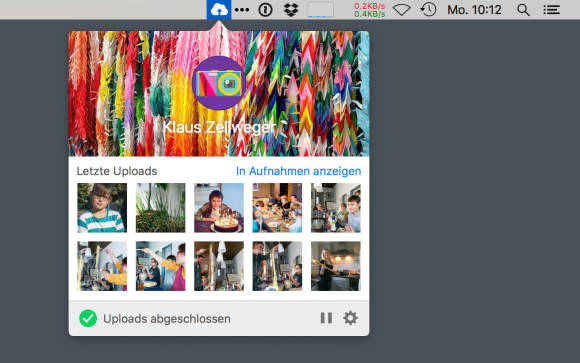Open the woman in kitchen photo thumbnail
Image resolution: width=580 pixels, height=363 pixels.
coord(336,266)
